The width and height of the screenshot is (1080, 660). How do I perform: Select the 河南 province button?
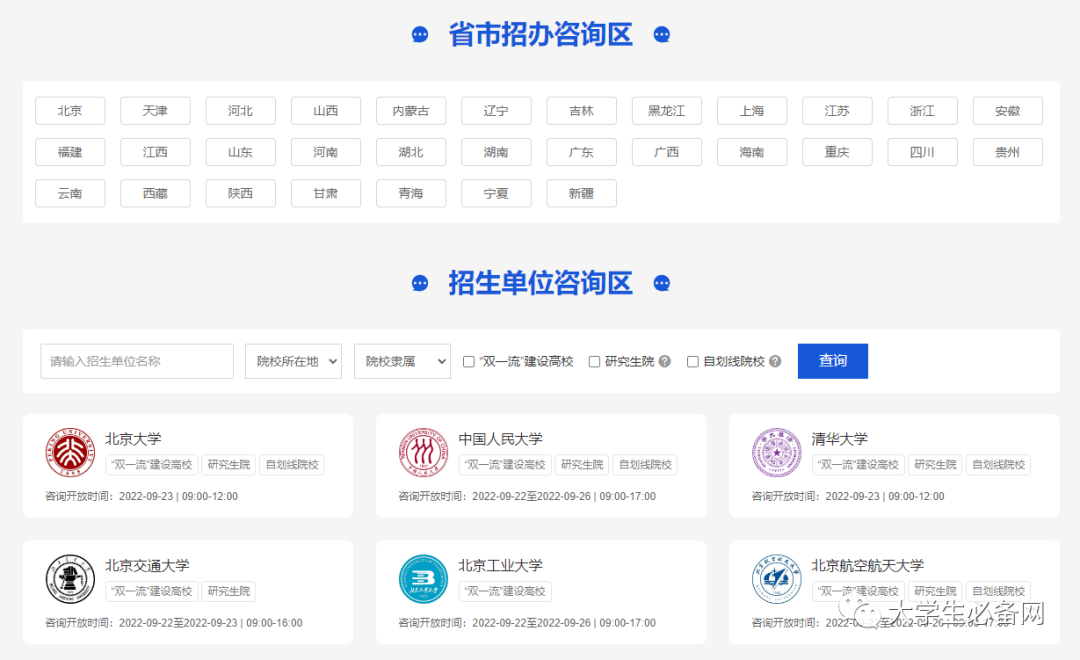click(x=326, y=152)
